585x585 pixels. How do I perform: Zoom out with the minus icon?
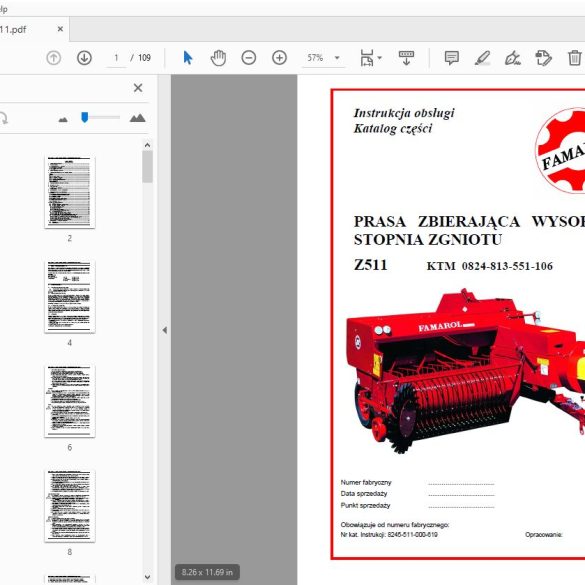point(249,58)
